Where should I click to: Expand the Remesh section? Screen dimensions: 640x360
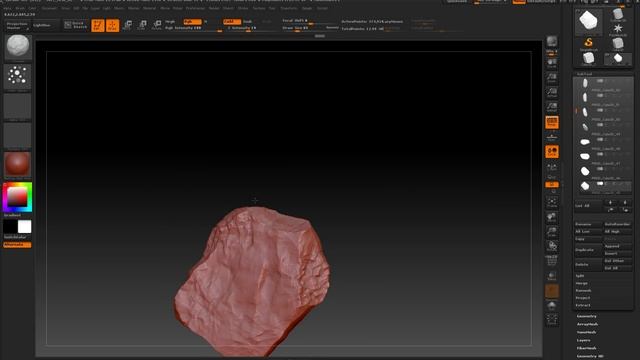pos(583,291)
